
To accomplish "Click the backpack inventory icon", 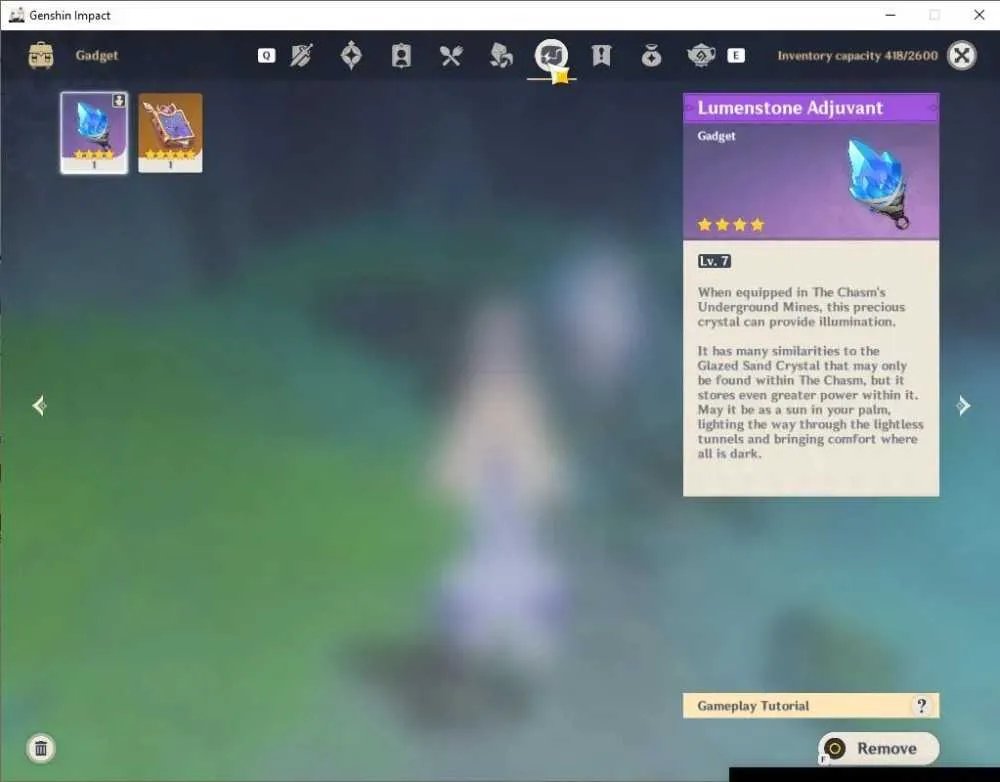I will pos(41,55).
